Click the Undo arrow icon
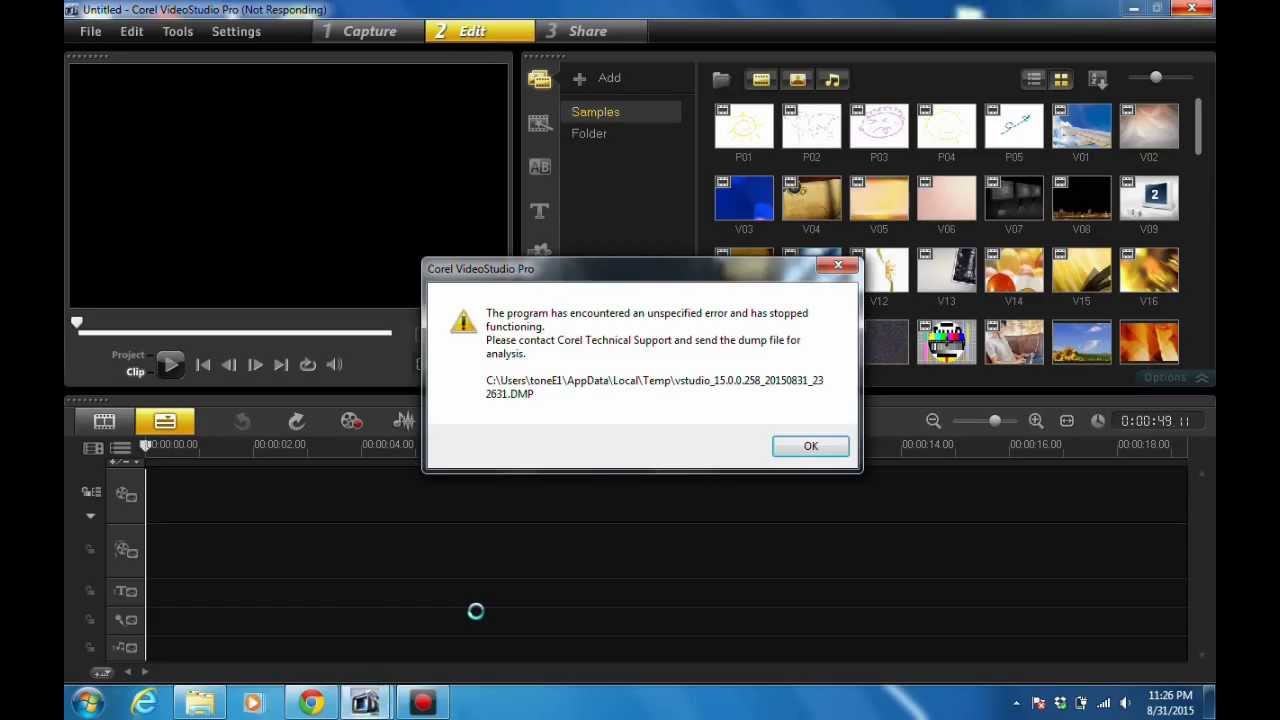 242,421
